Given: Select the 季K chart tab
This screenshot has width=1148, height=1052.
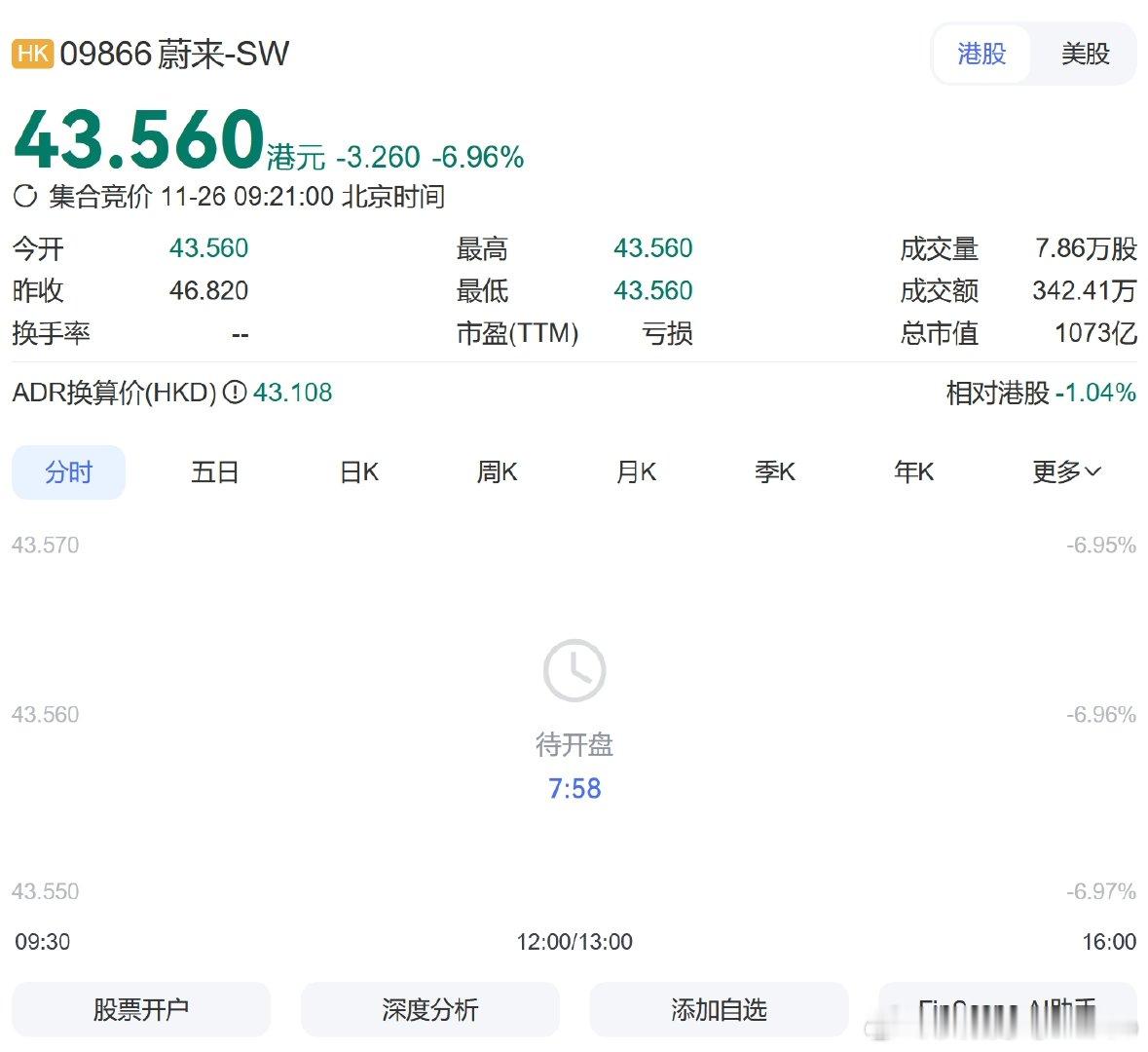Looking at the screenshot, I should click(775, 472).
